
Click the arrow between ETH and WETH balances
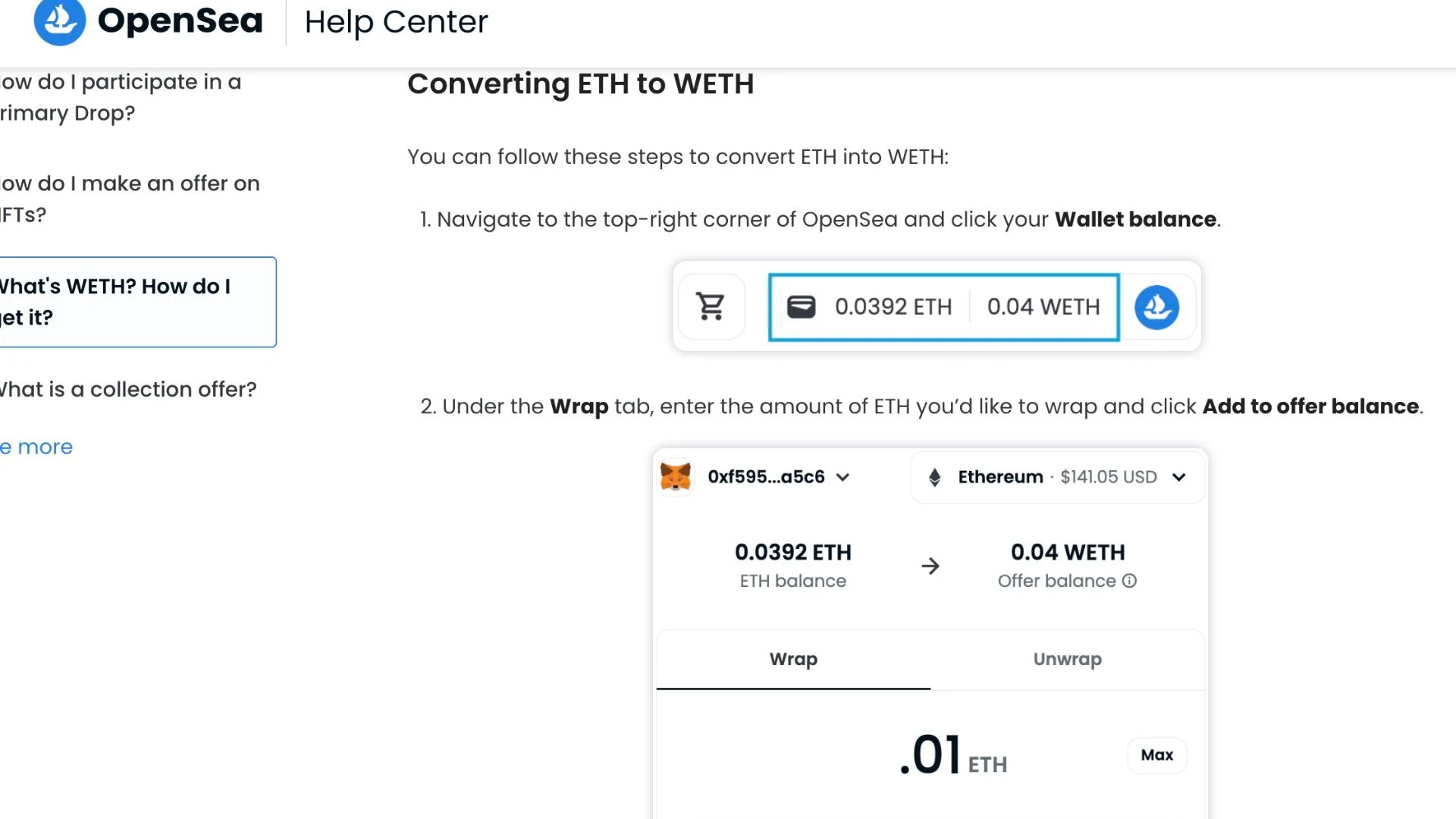pos(931,565)
